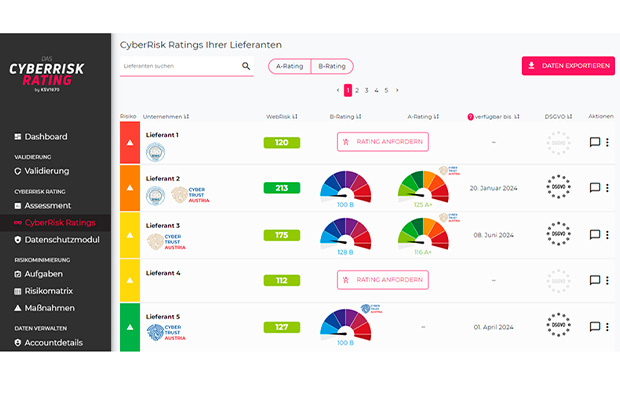Viewport: 620px width, 402px height.
Task: Click Rating Anfordern for Lieferant 1
Action: pos(382,142)
